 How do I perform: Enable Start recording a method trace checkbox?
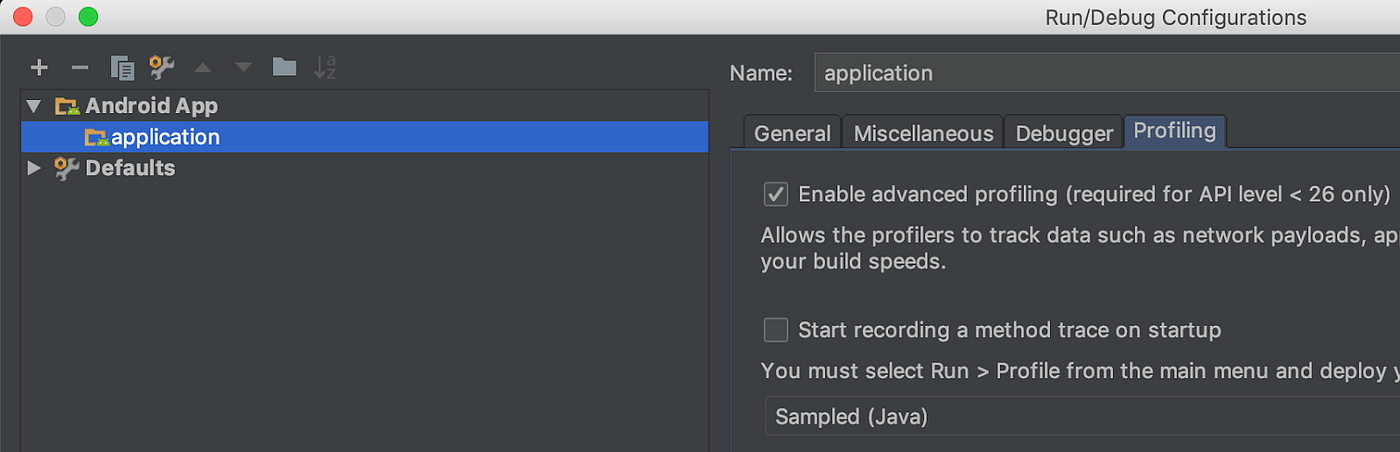pyautogui.click(x=776, y=330)
